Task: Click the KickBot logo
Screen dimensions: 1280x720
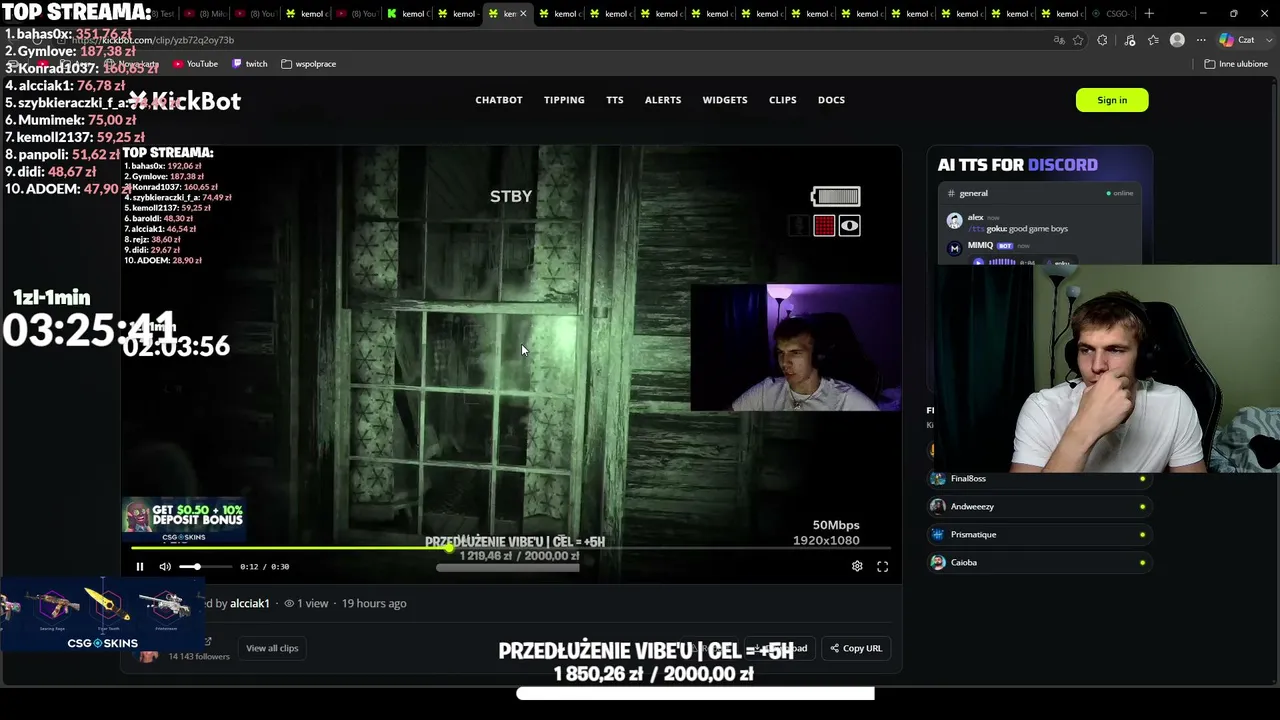Action: tap(185, 101)
